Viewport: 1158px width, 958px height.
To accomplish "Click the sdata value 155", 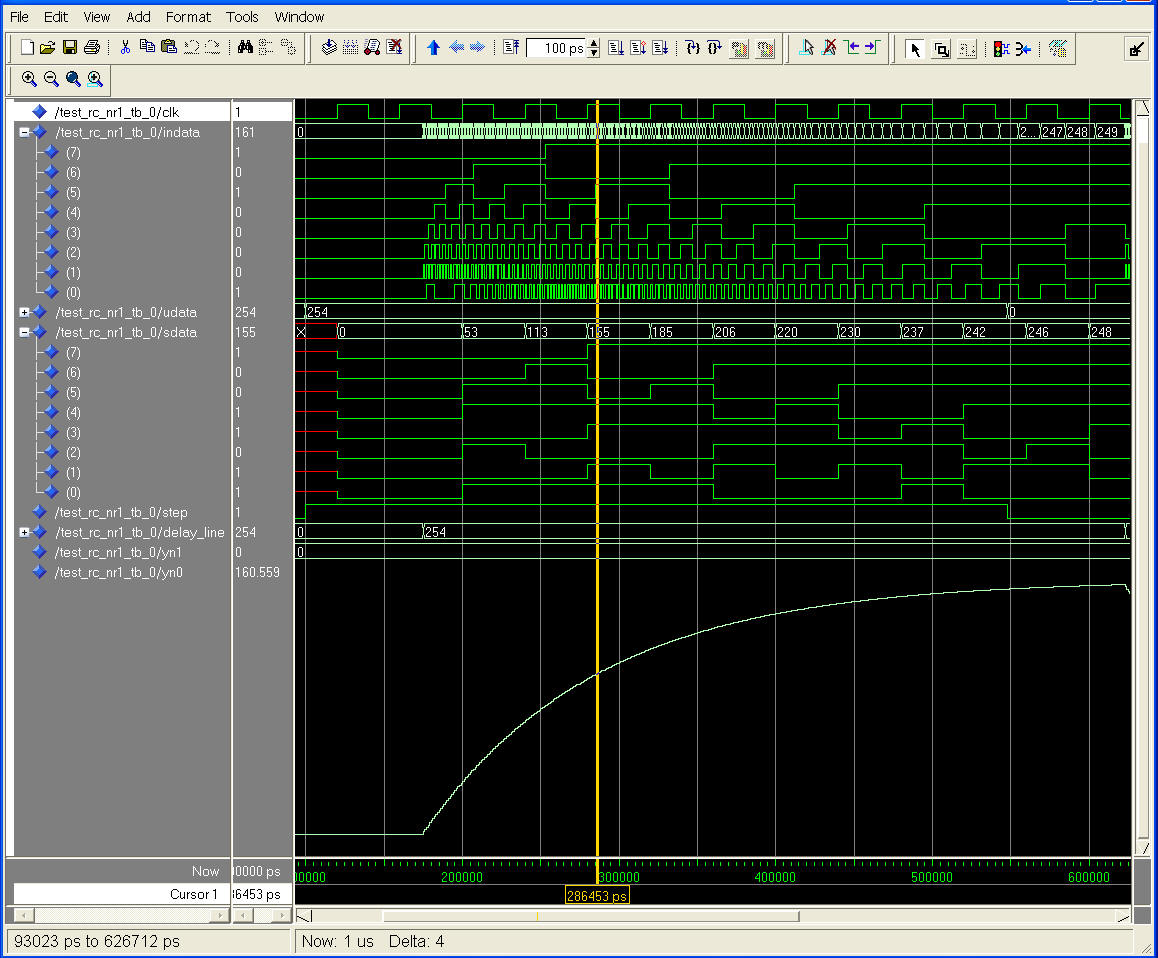I will [245, 332].
